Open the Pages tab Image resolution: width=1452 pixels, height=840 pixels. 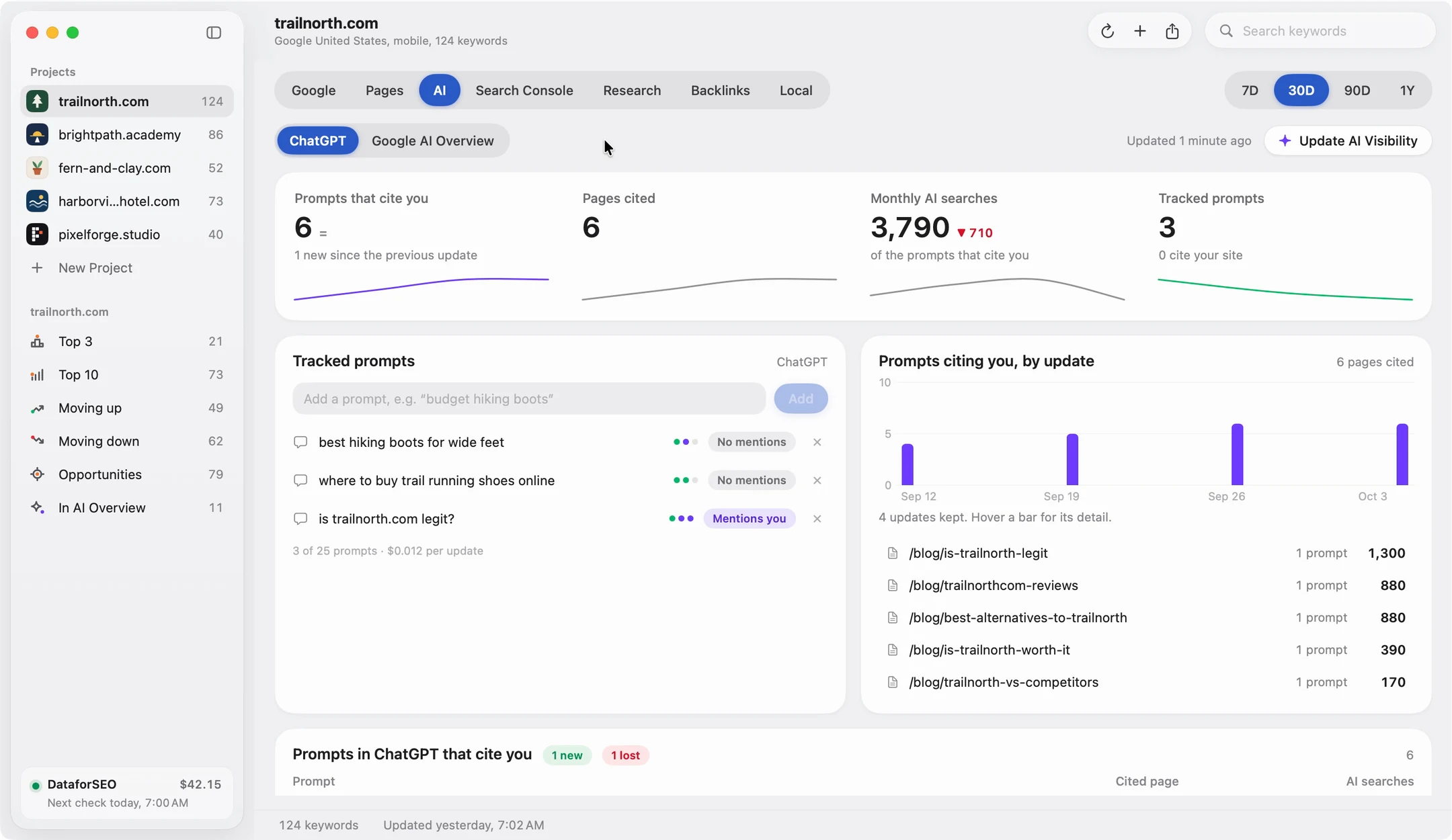point(385,90)
